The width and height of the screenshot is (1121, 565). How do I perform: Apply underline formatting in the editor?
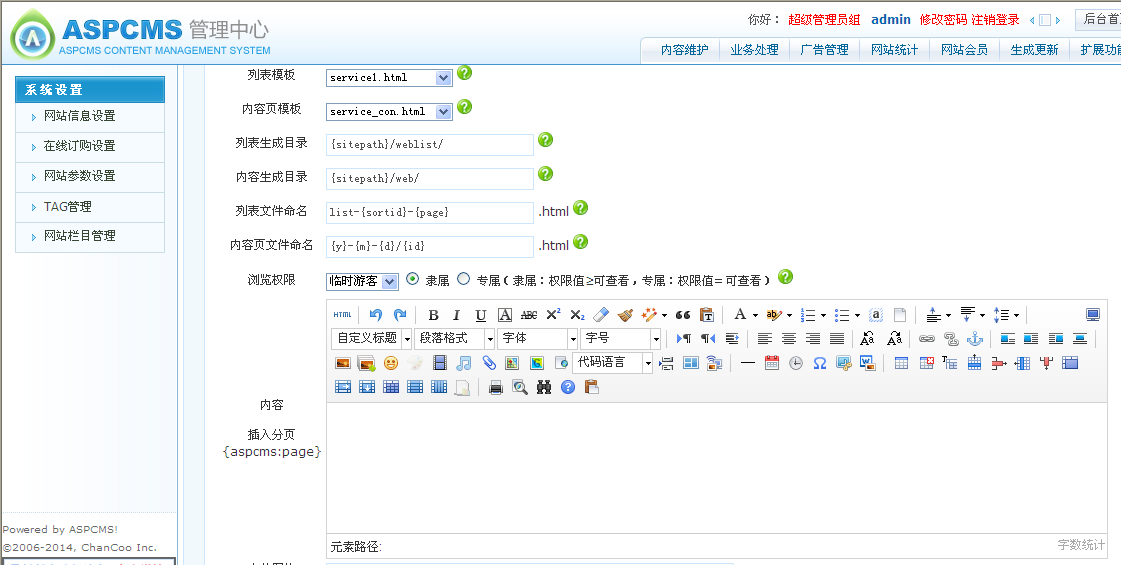pyautogui.click(x=481, y=315)
